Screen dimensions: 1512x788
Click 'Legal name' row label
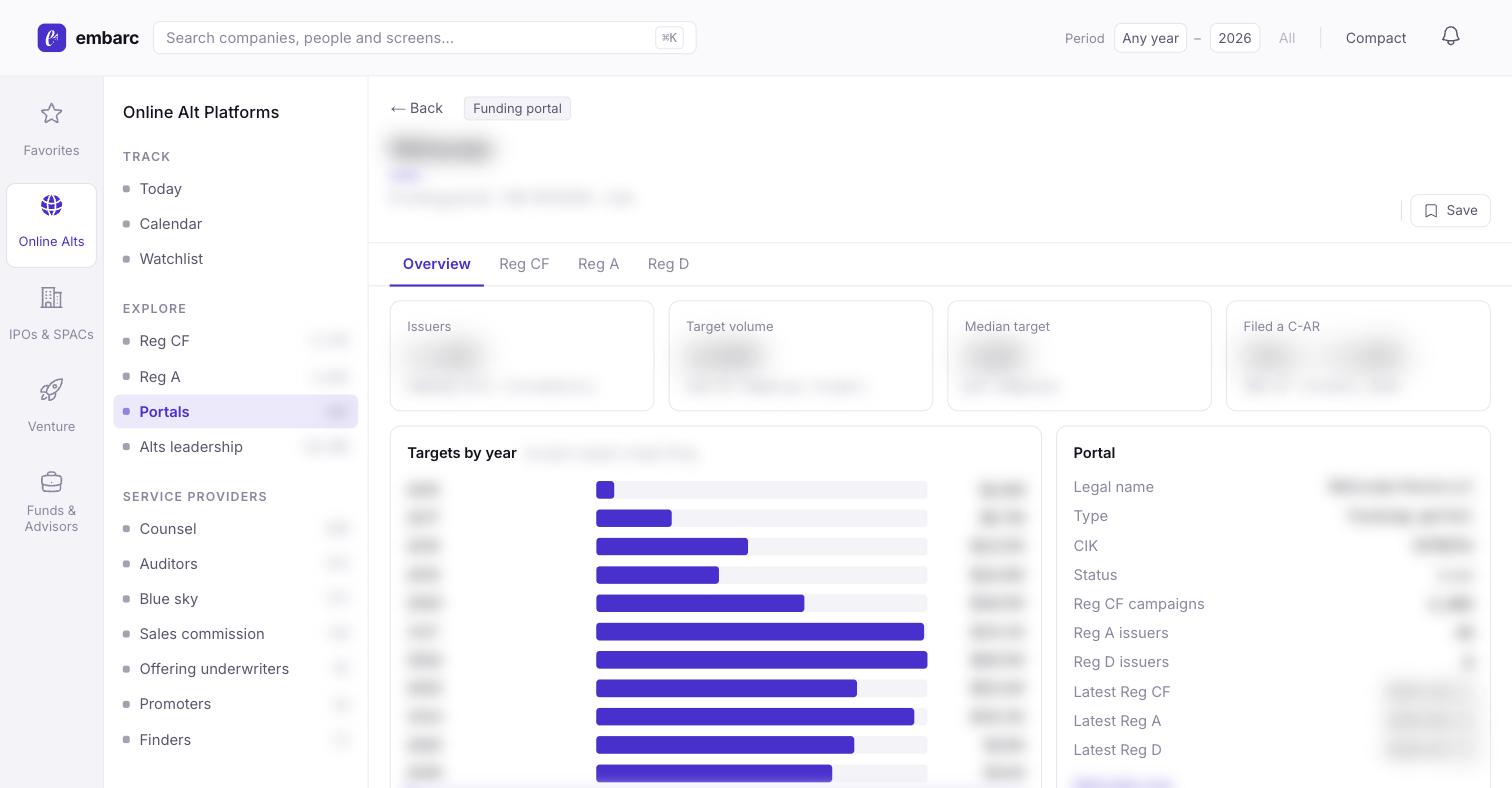point(1113,487)
